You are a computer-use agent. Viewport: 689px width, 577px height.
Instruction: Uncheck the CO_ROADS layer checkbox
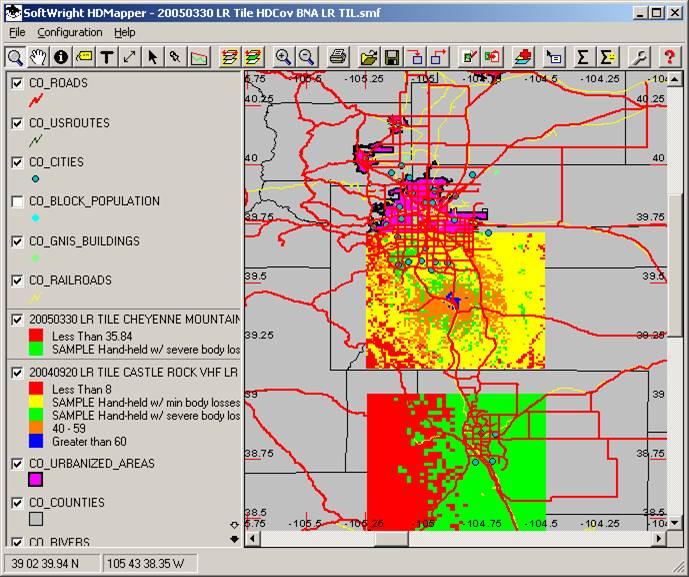tap(17, 83)
